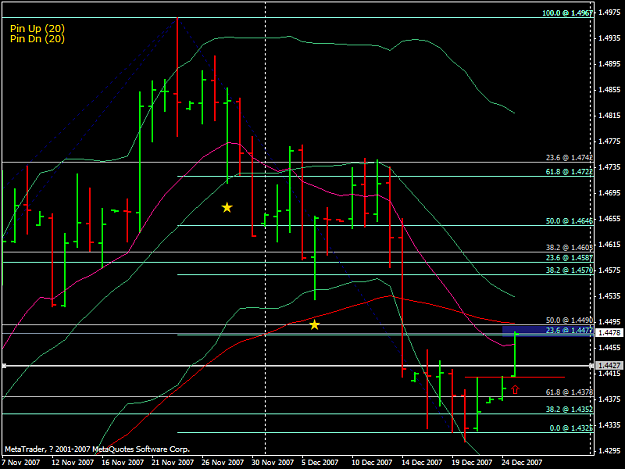625x469 pixels.
Task: Click the Fibonacci label 100.0 @ 1.4967
Action: (x=568, y=13)
